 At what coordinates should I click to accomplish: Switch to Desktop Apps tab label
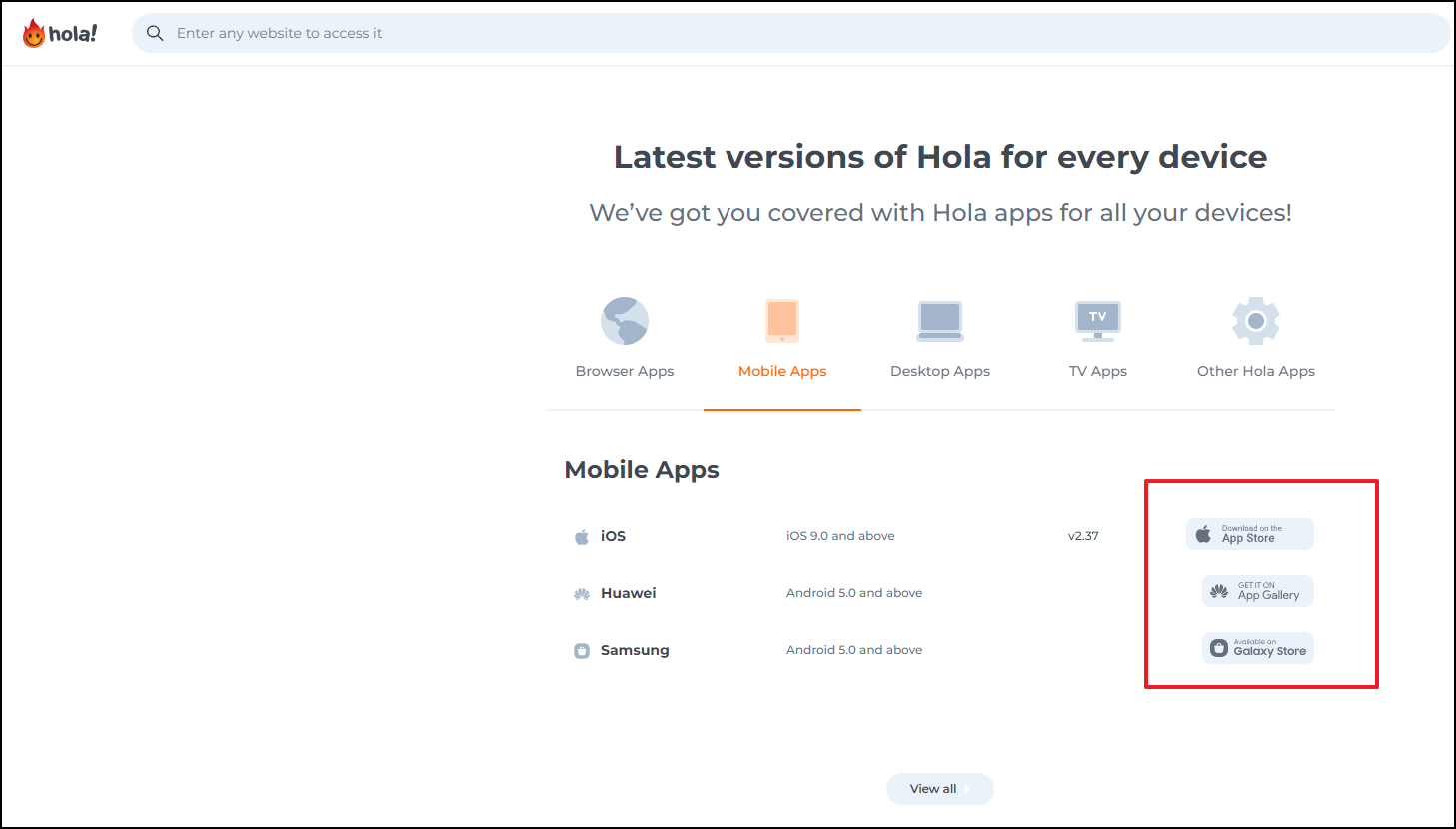[x=940, y=371]
